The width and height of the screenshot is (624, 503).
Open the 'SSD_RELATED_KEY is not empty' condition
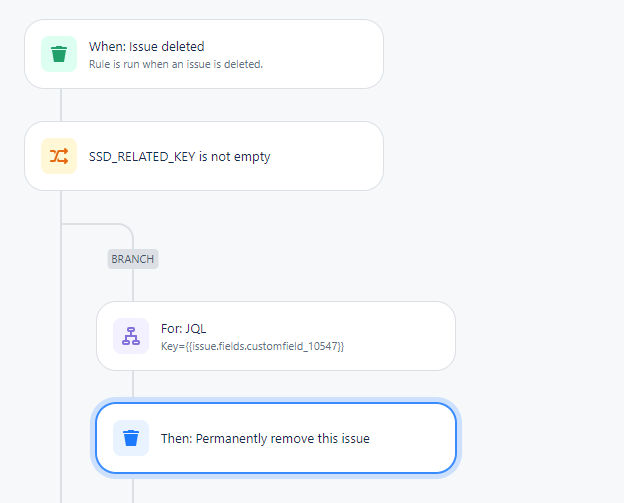tap(179, 156)
